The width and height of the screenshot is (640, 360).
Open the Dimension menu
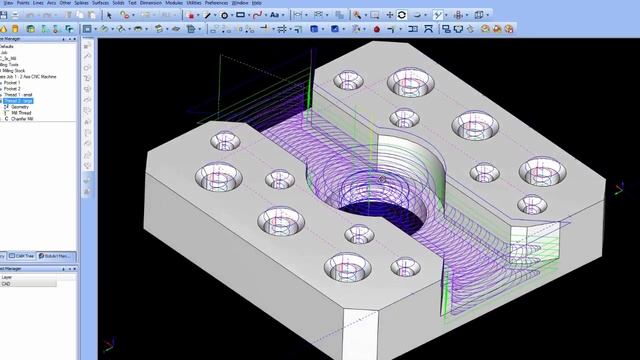151,3
